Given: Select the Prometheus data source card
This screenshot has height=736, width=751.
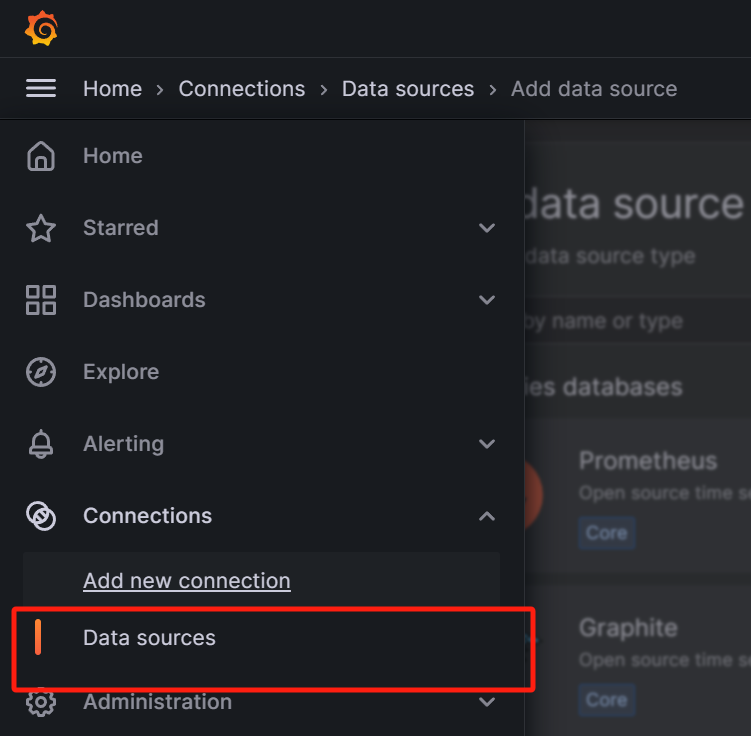Looking at the screenshot, I should click(648, 462).
